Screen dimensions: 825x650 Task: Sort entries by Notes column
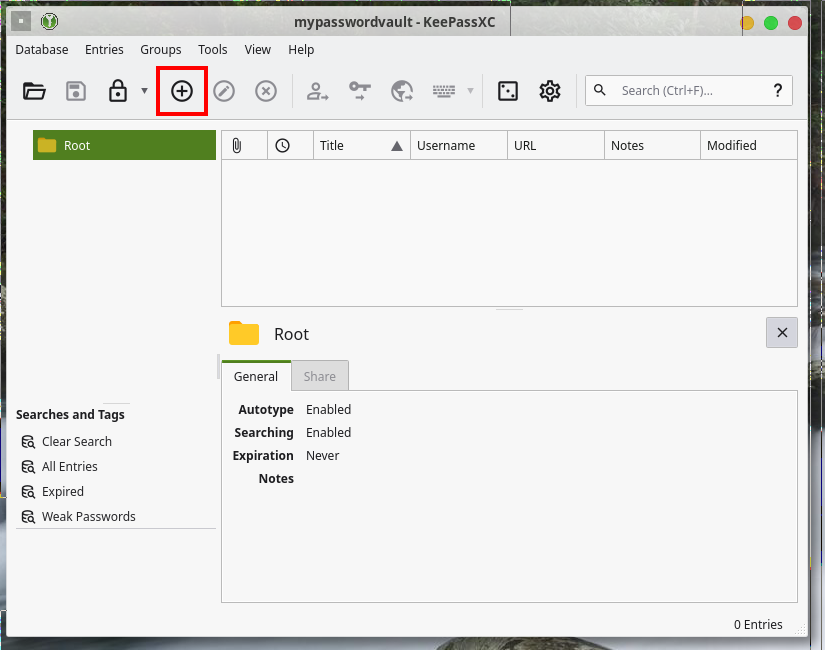click(x=652, y=145)
